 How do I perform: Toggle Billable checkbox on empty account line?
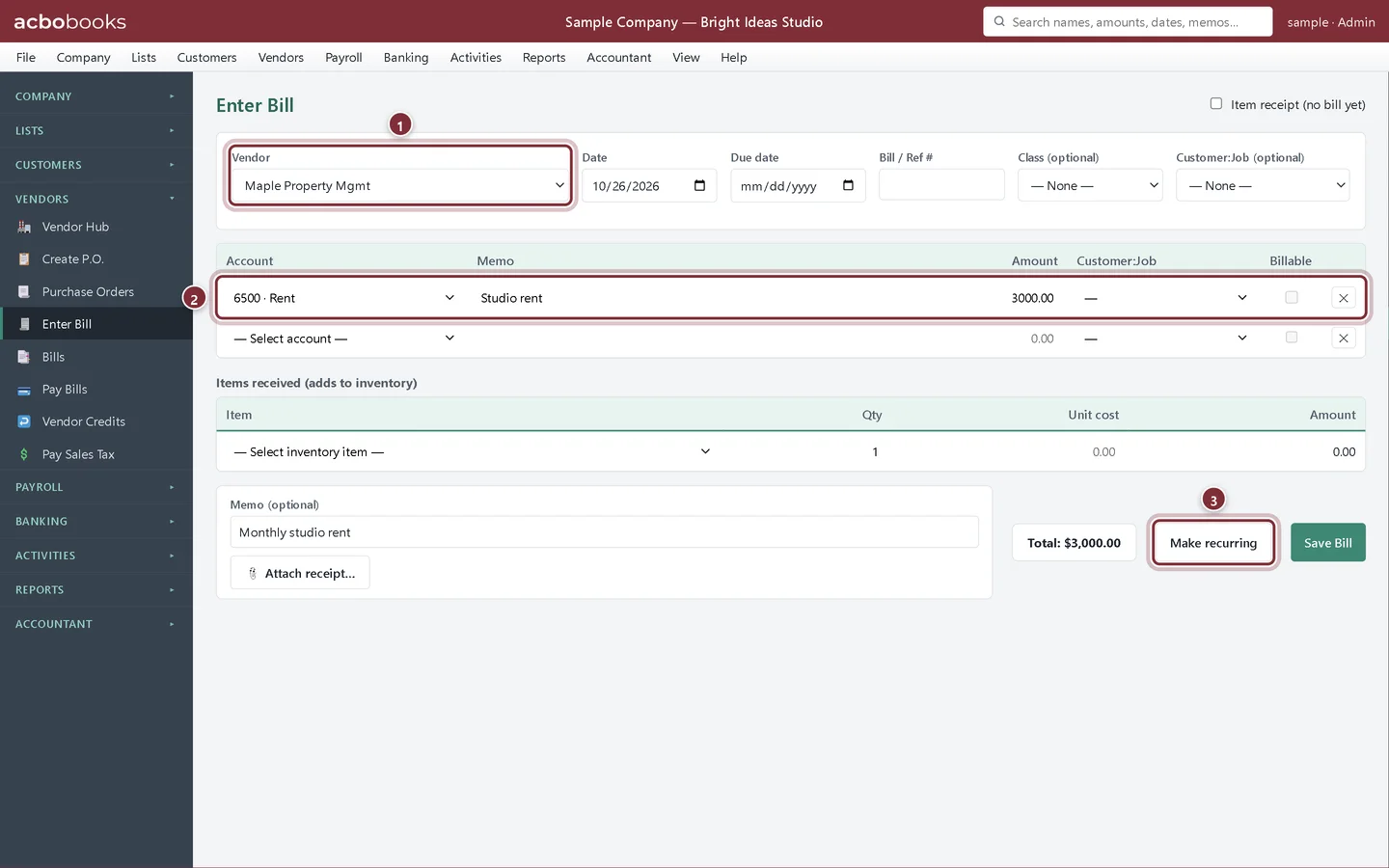click(x=1292, y=338)
